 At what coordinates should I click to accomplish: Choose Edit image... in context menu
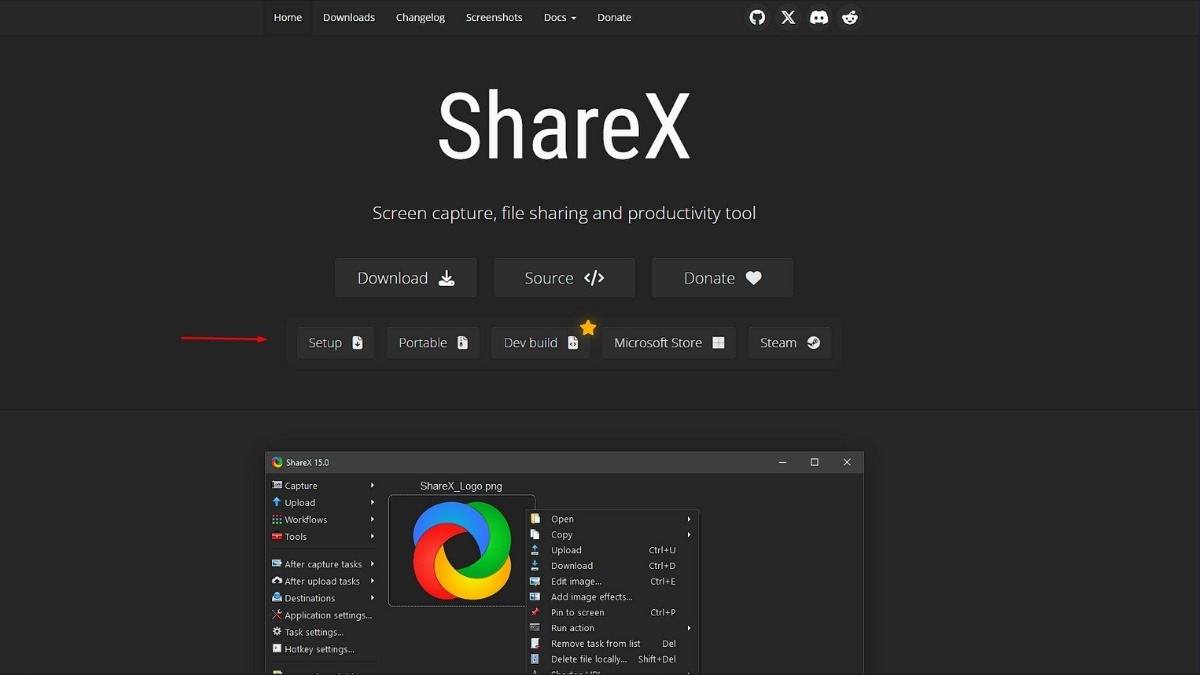point(612,581)
